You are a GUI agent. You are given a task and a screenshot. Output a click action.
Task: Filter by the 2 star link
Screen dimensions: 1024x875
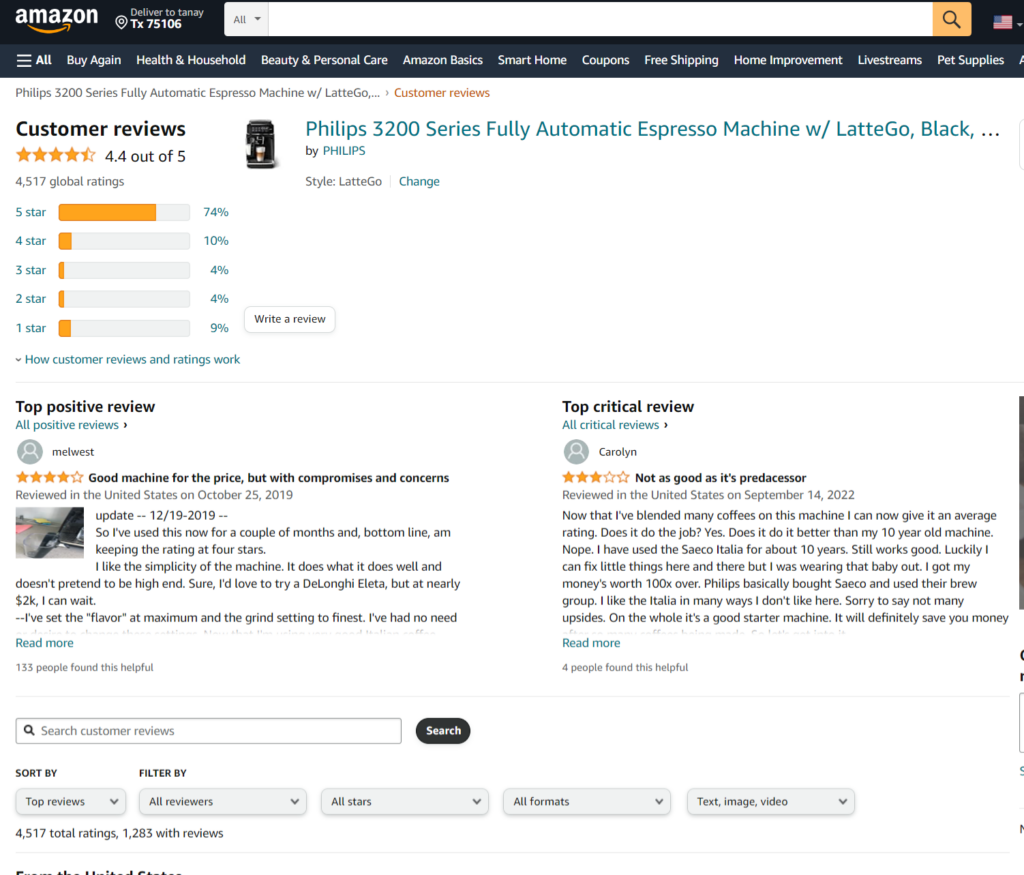(31, 299)
